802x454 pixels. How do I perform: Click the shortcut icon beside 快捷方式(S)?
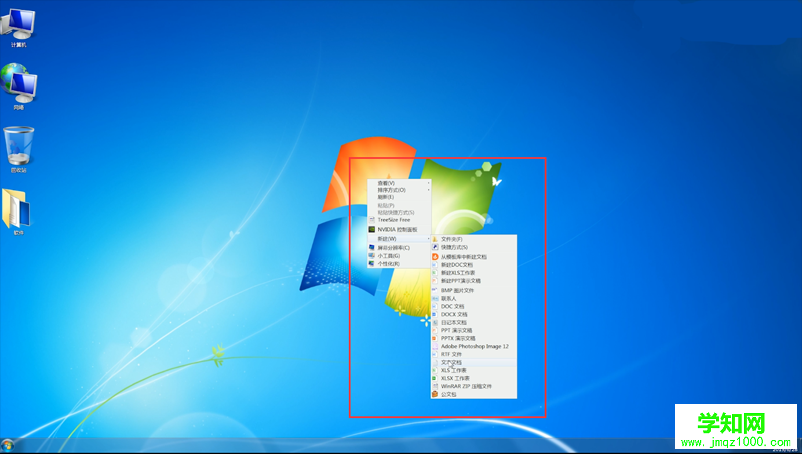(435, 247)
